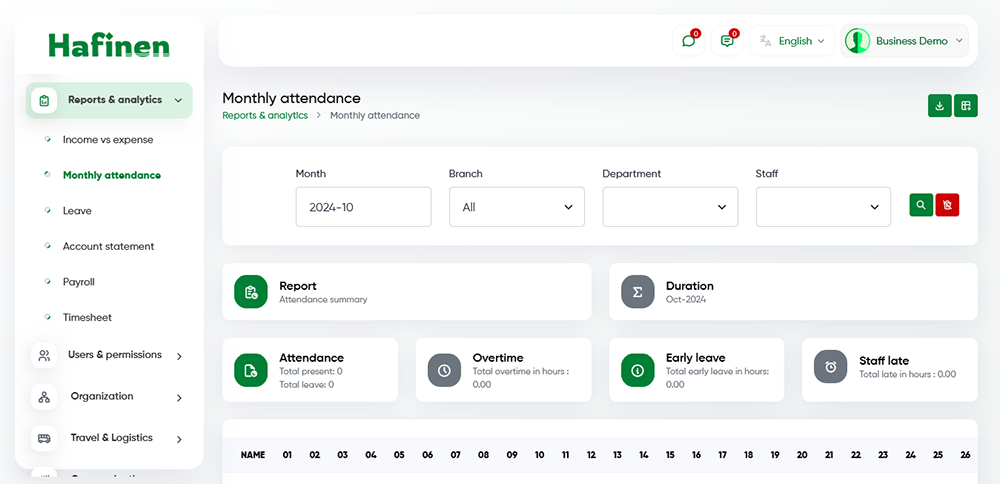1000x484 pixels.
Task: Open the Leave report
Action: coord(77,211)
